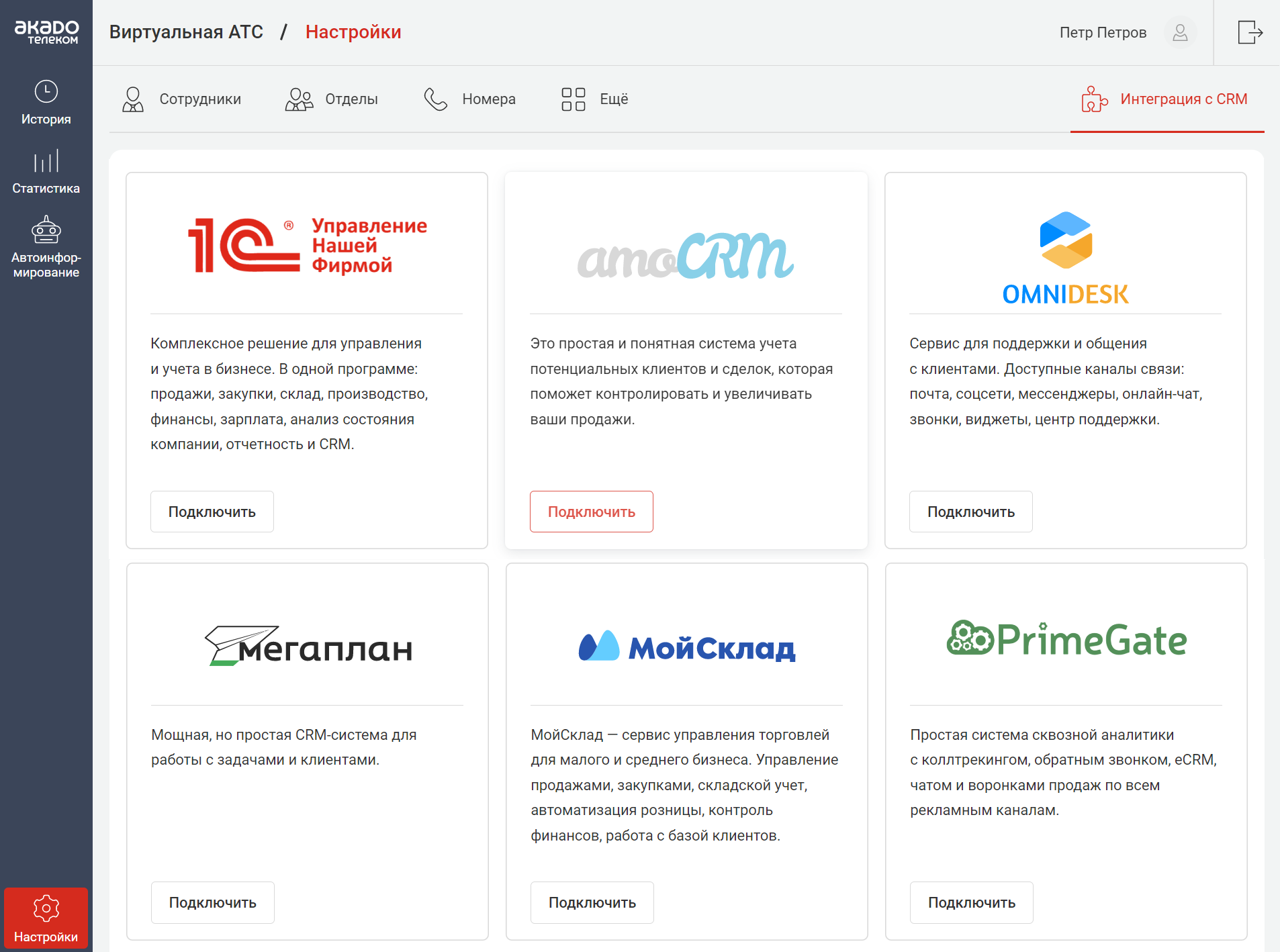This screenshot has width=1280, height=952.
Task: Click the user profile avatar icon
Action: (1180, 32)
